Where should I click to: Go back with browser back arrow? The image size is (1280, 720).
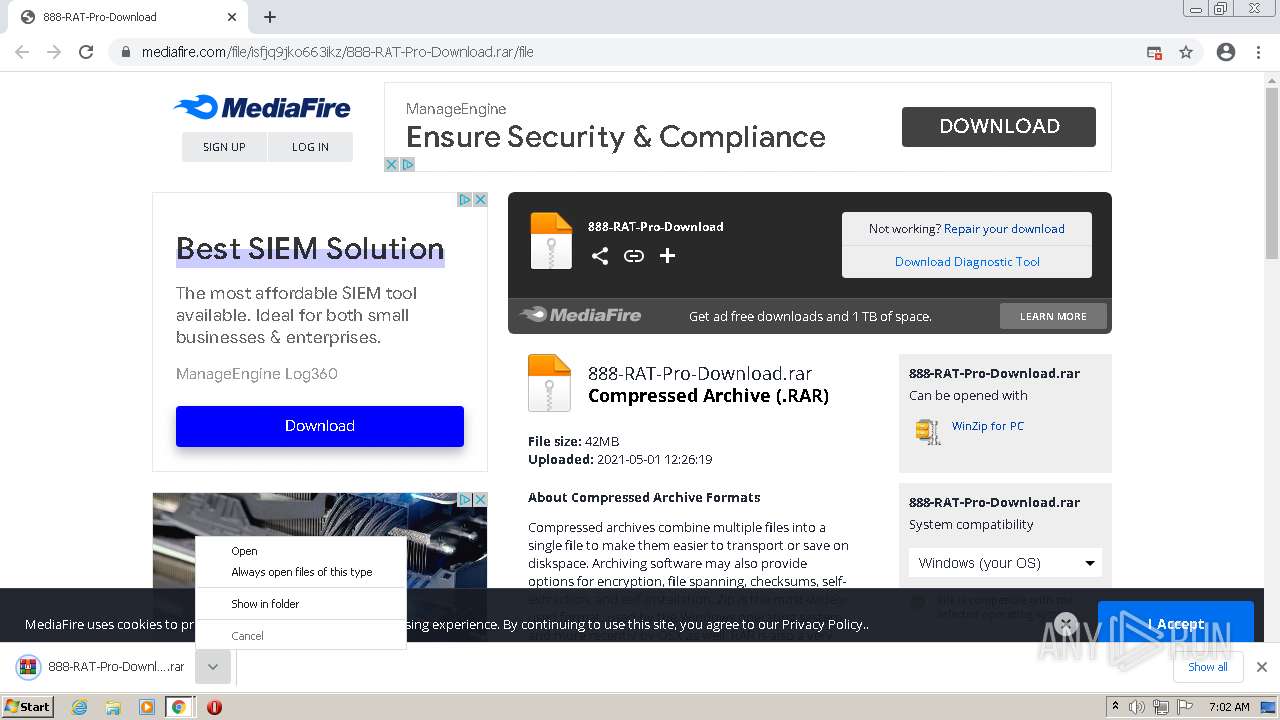(x=22, y=52)
